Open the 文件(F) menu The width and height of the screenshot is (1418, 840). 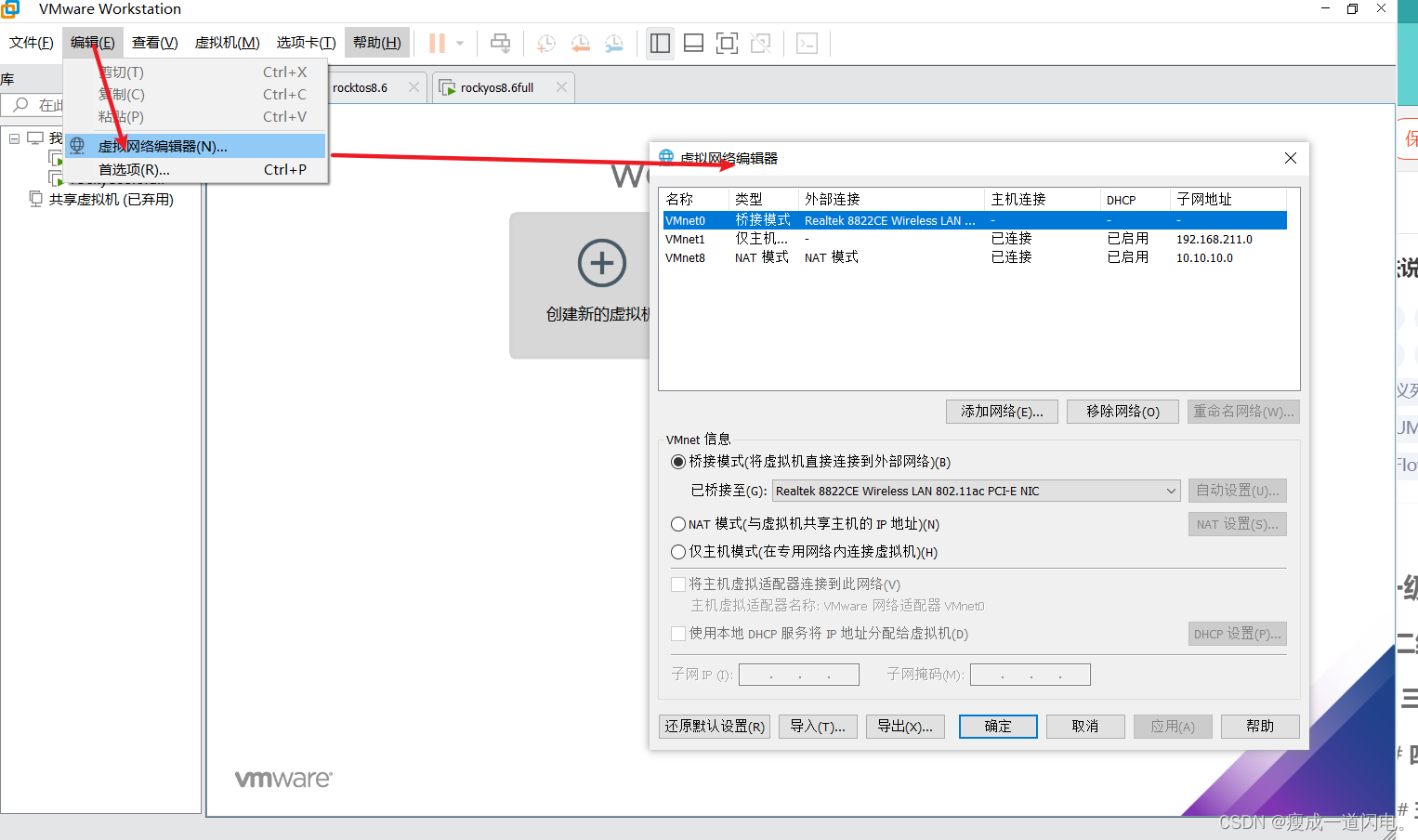(x=32, y=43)
